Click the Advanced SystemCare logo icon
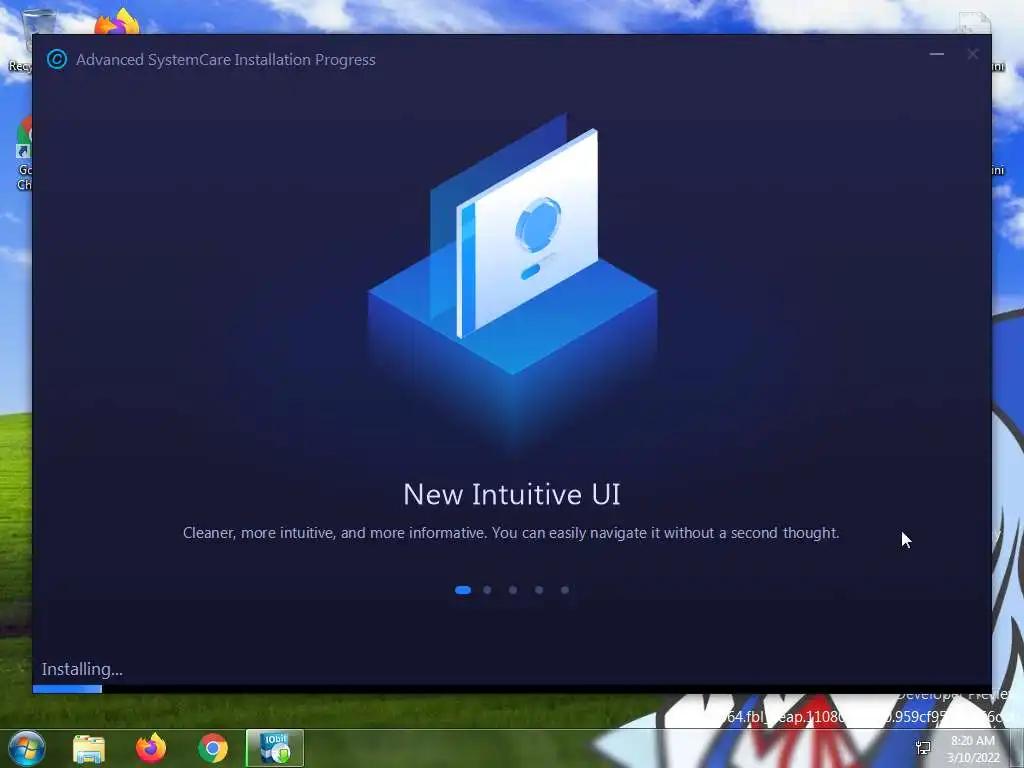 coord(57,59)
